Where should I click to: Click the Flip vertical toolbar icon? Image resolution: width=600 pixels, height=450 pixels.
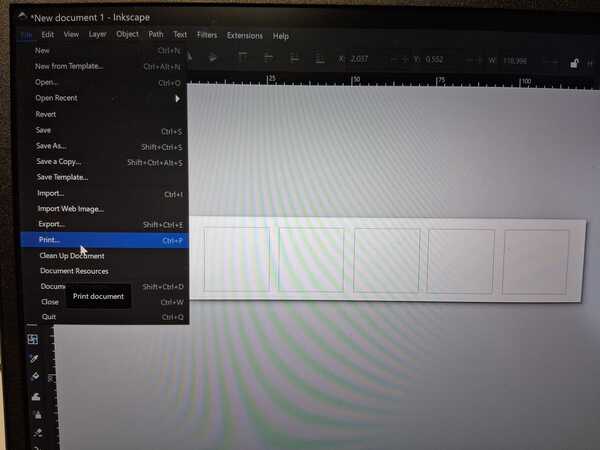pos(213,57)
